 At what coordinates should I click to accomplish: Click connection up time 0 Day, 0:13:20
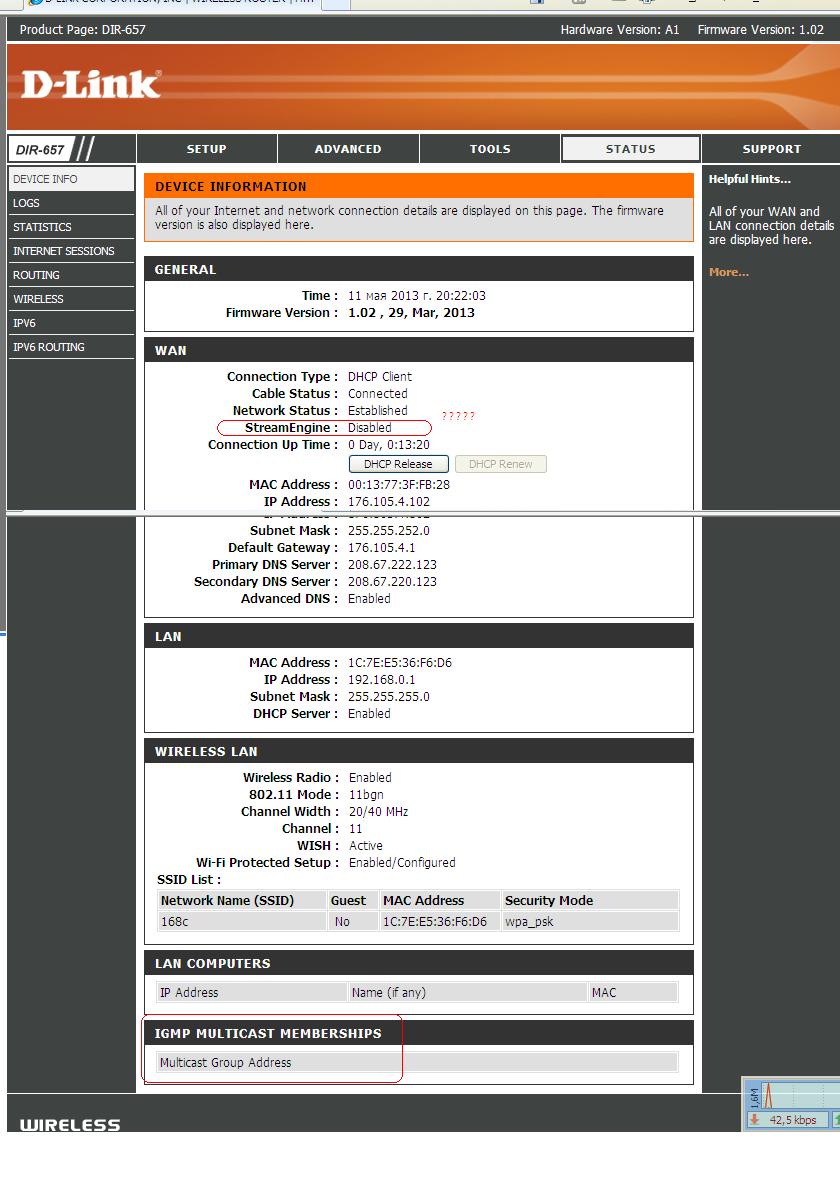click(x=388, y=445)
